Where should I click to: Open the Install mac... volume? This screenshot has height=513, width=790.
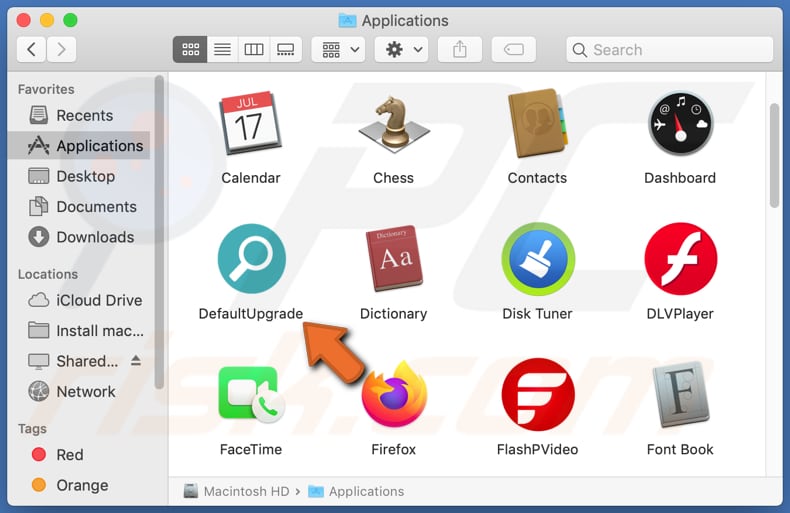pos(79,331)
